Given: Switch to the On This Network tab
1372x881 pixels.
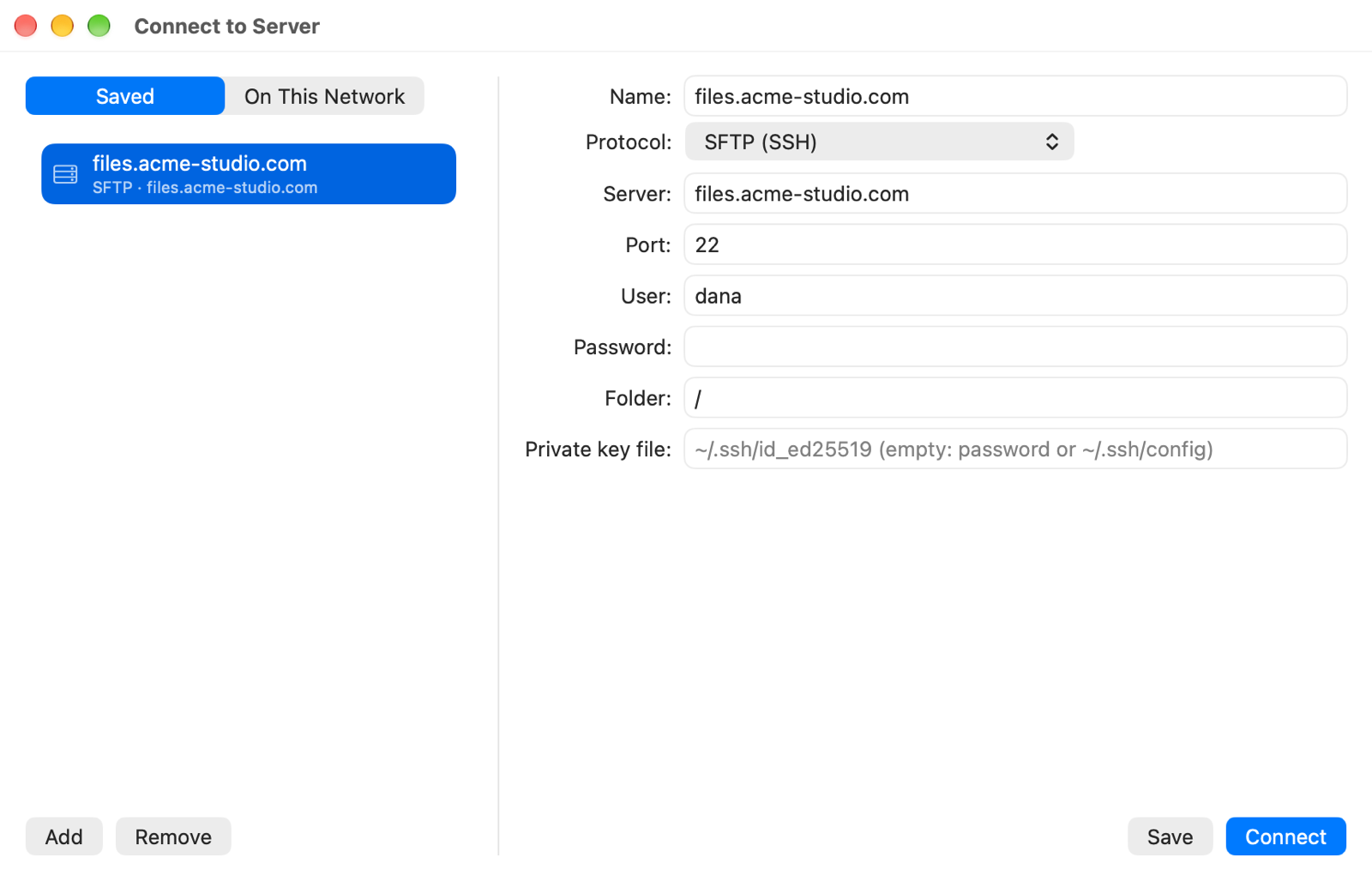Looking at the screenshot, I should [x=324, y=96].
